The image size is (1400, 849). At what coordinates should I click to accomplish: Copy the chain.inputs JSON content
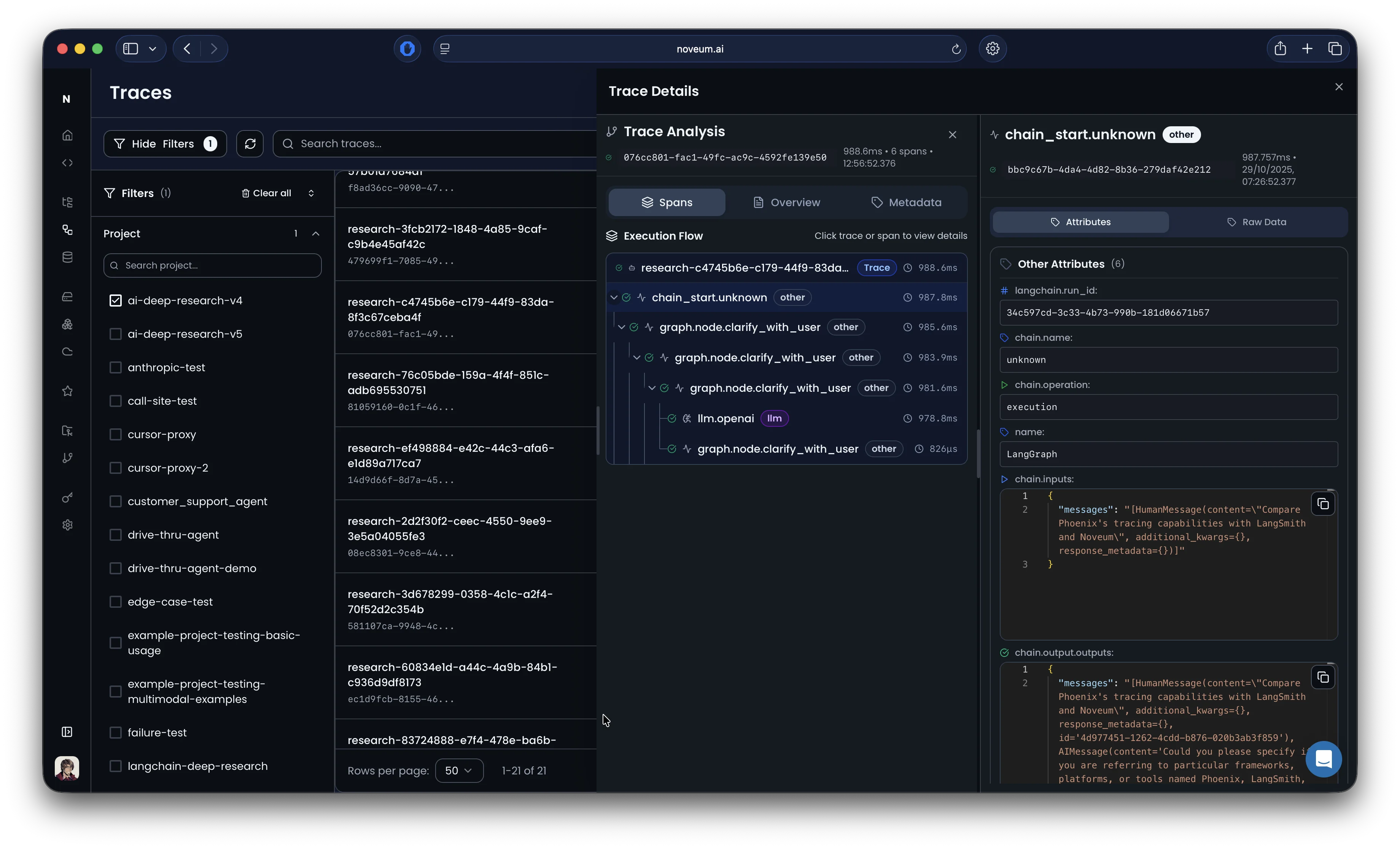(1323, 504)
